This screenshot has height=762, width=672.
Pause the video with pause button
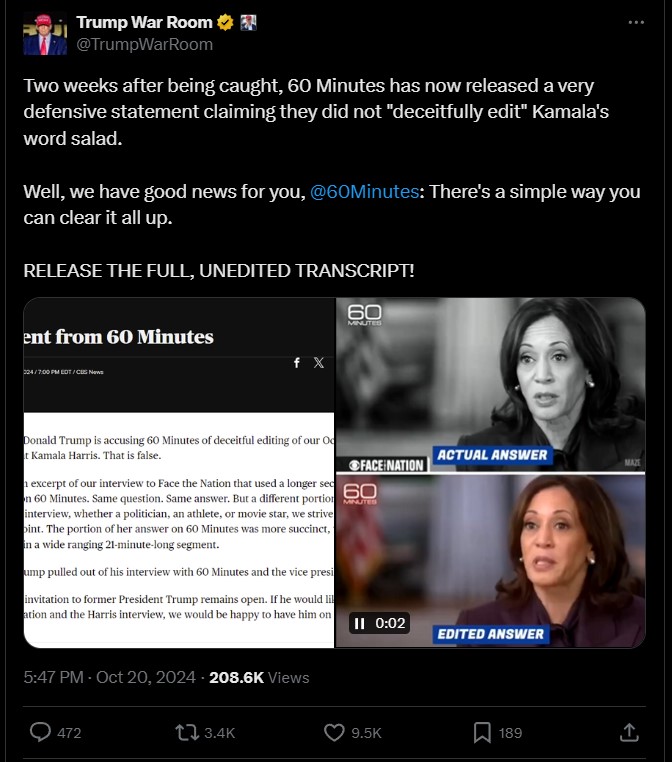click(x=360, y=623)
